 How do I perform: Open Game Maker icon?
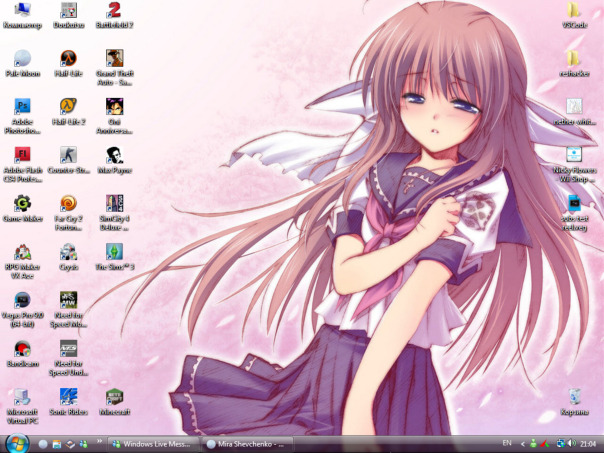coord(22,203)
